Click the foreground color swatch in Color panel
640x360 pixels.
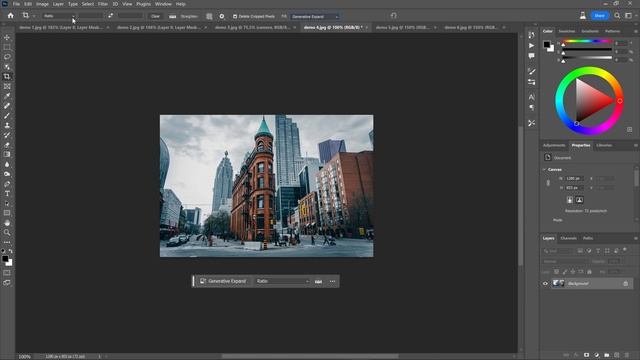(547, 44)
